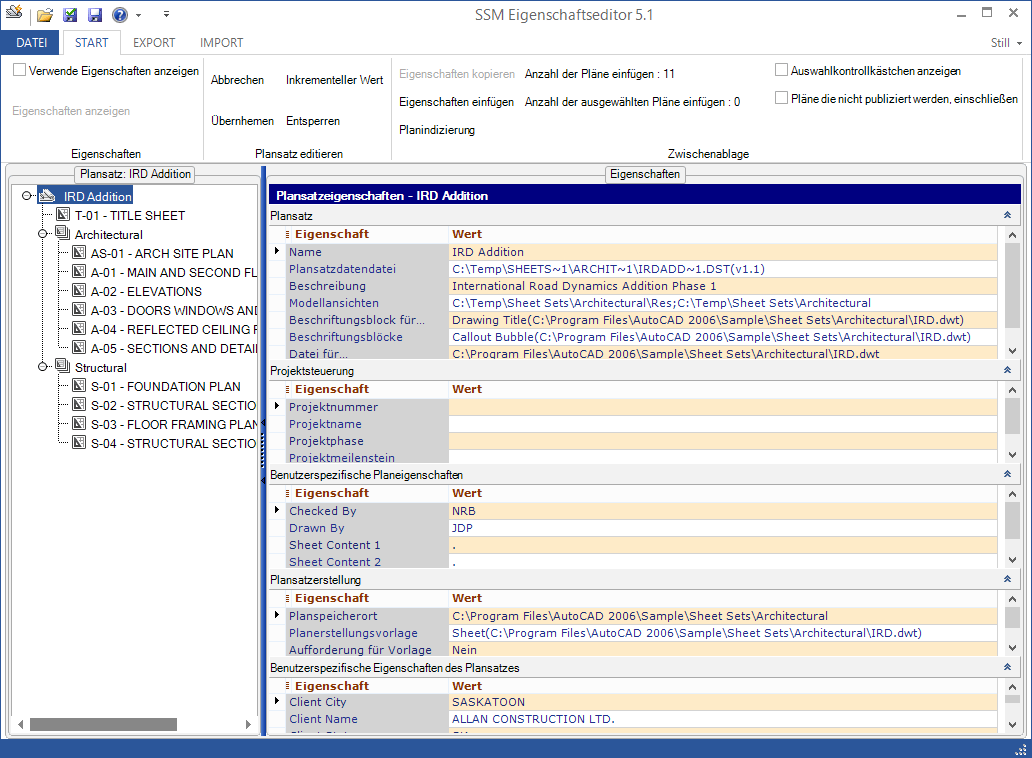Check Auswahlkontrollkästchen anzeigen

tap(781, 70)
